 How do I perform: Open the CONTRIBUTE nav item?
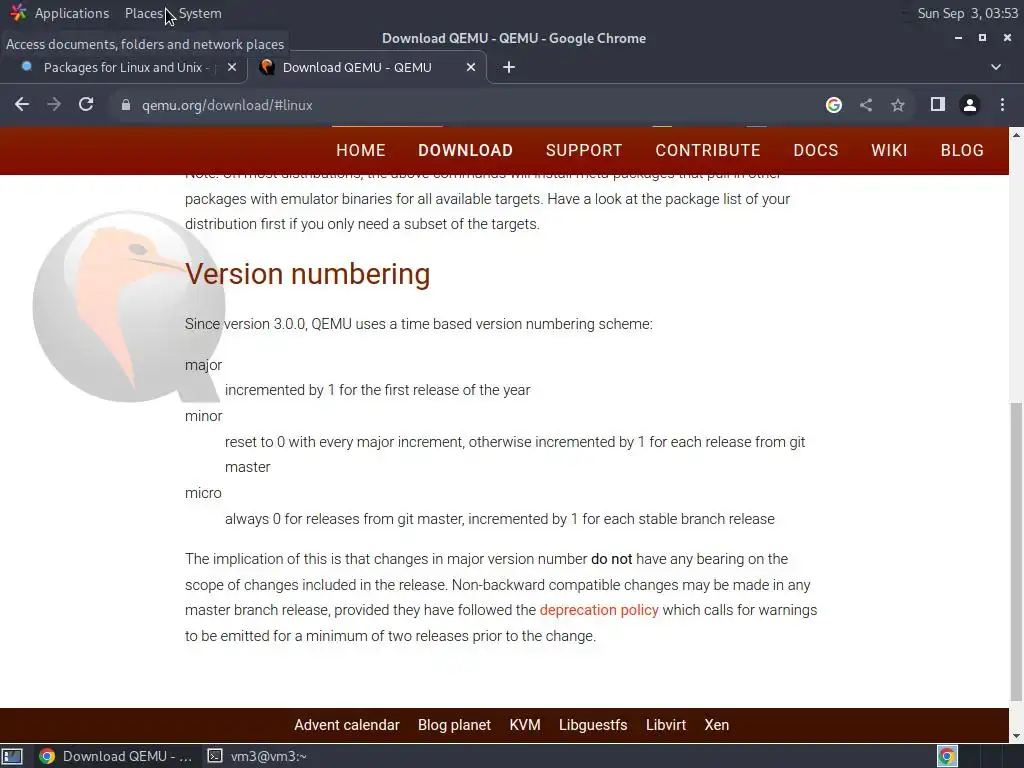pos(708,150)
